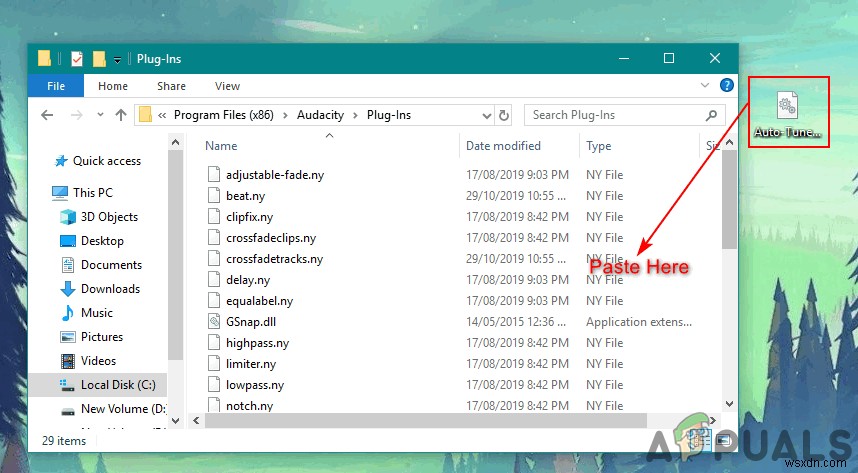Viewport: 858px width, 473px height.
Task: Open Desktop in the sidebar
Action: 92,241
